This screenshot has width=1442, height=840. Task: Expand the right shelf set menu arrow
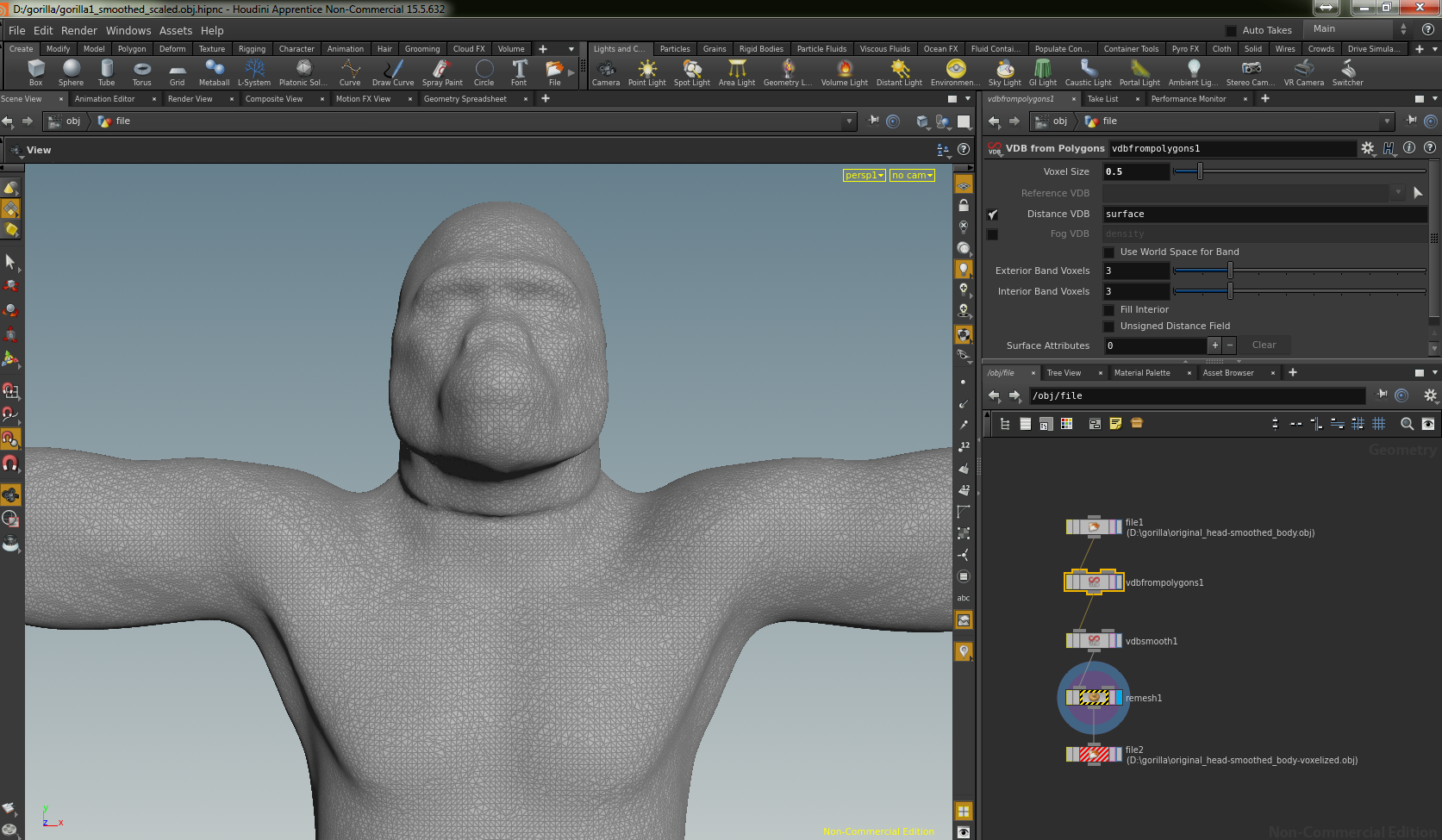pos(1434,49)
